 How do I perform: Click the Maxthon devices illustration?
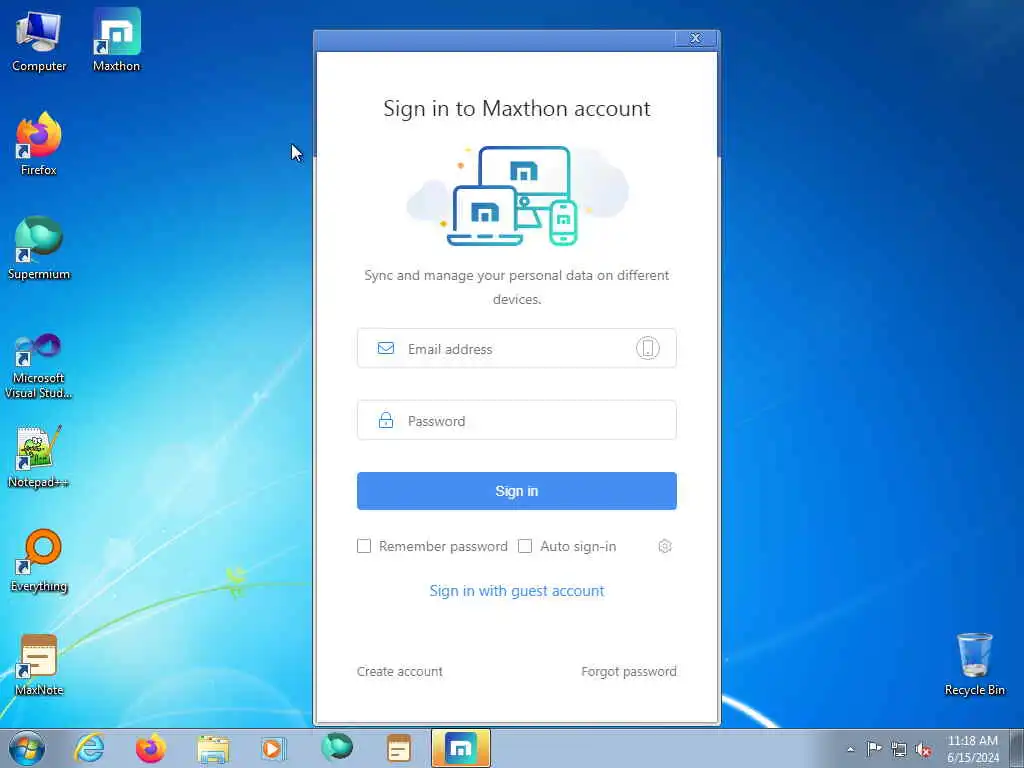[x=517, y=195]
